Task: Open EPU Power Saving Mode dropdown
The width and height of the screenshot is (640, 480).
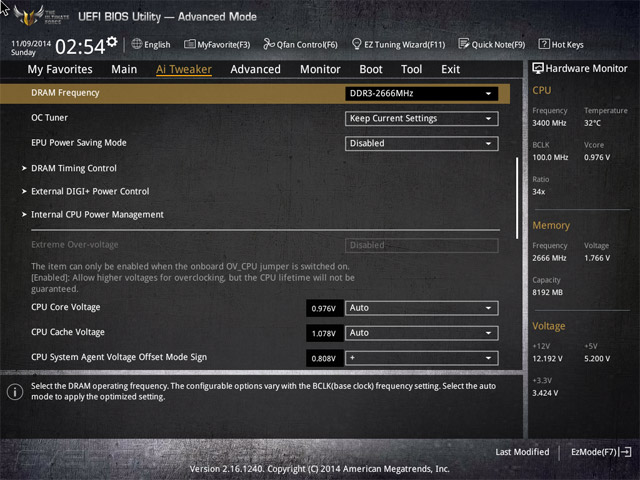Action: pyautogui.click(x=422, y=144)
